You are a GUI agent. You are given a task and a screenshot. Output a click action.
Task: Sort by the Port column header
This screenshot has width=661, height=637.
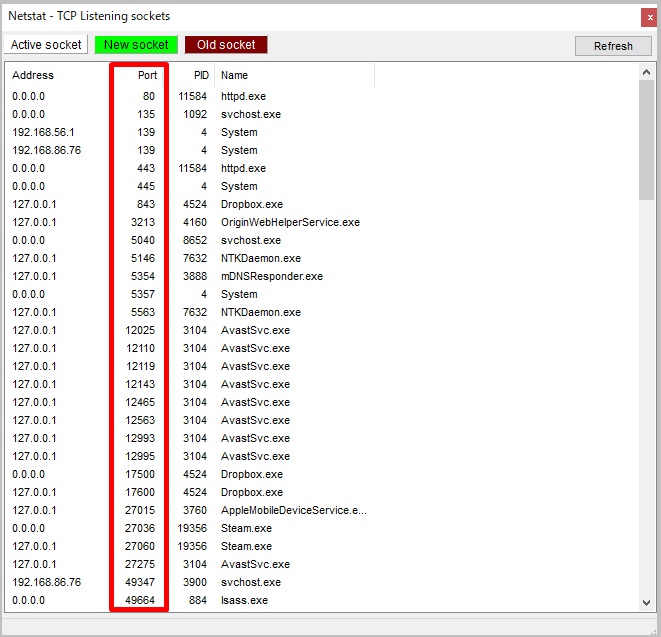pos(139,75)
